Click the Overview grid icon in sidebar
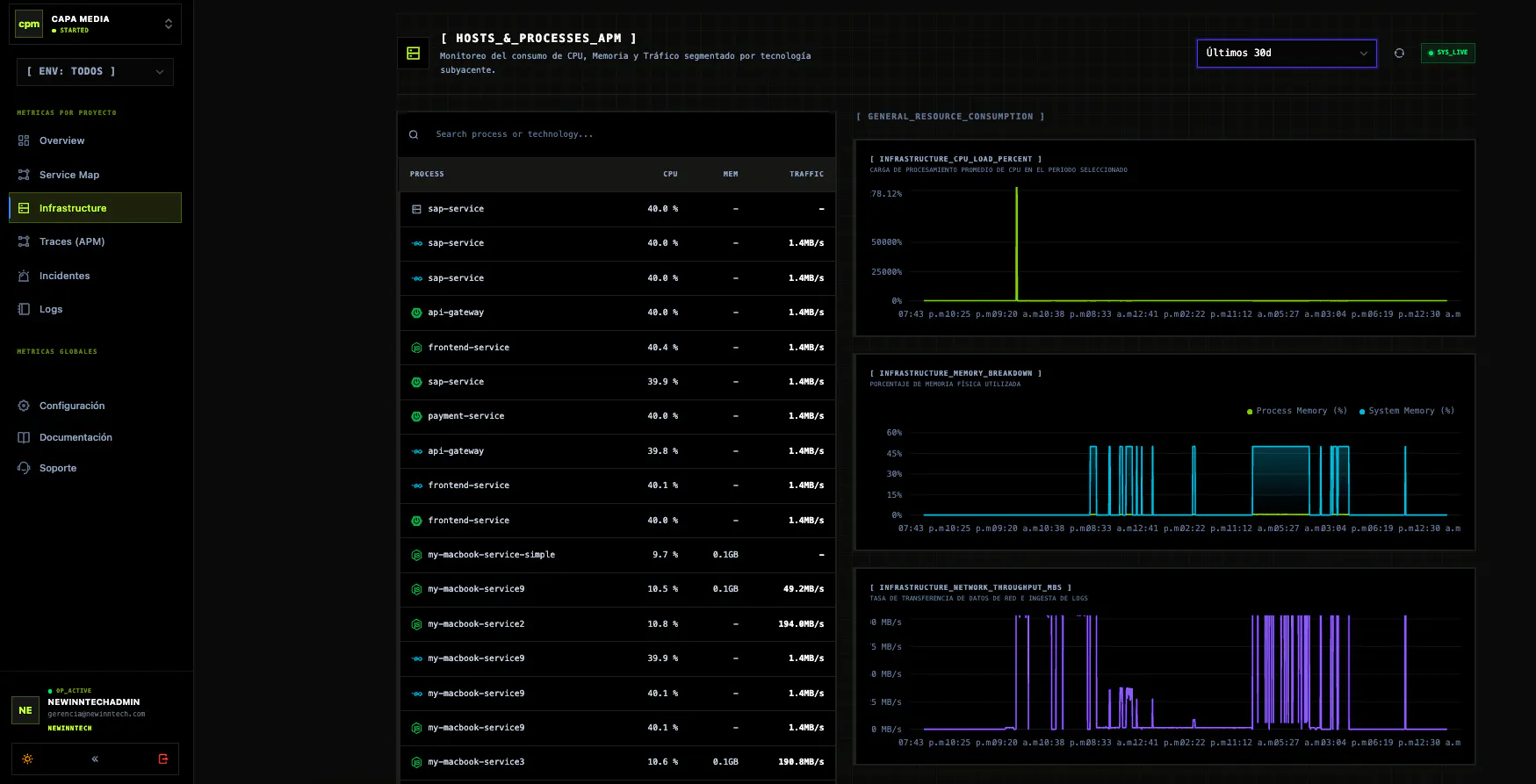 (x=24, y=140)
